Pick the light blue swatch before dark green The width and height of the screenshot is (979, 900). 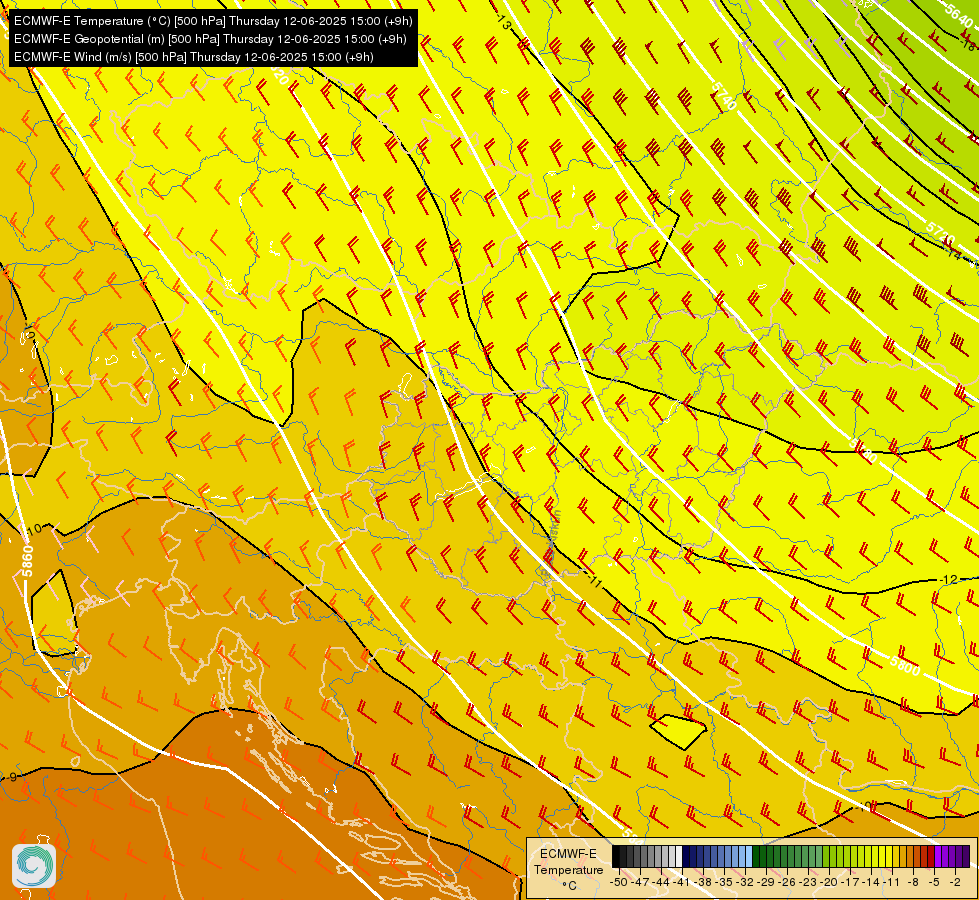click(x=749, y=857)
